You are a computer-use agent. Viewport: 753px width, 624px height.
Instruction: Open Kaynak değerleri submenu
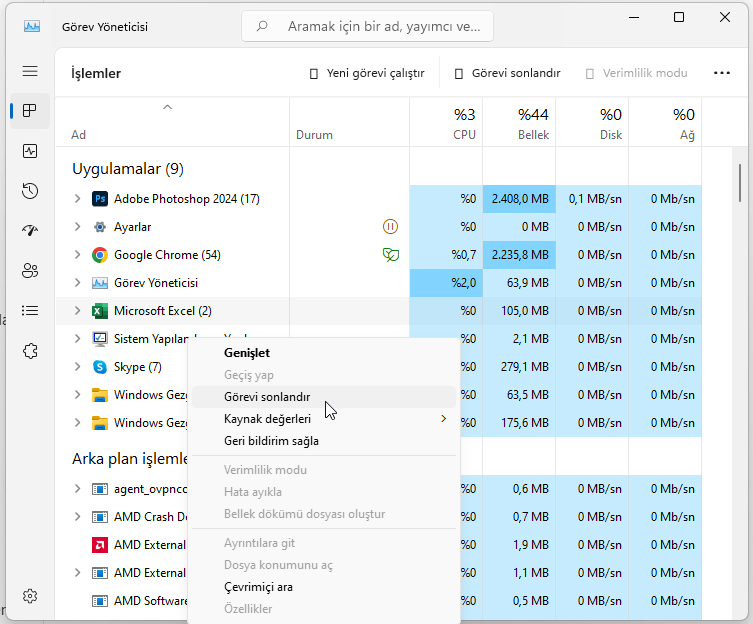[324, 419]
